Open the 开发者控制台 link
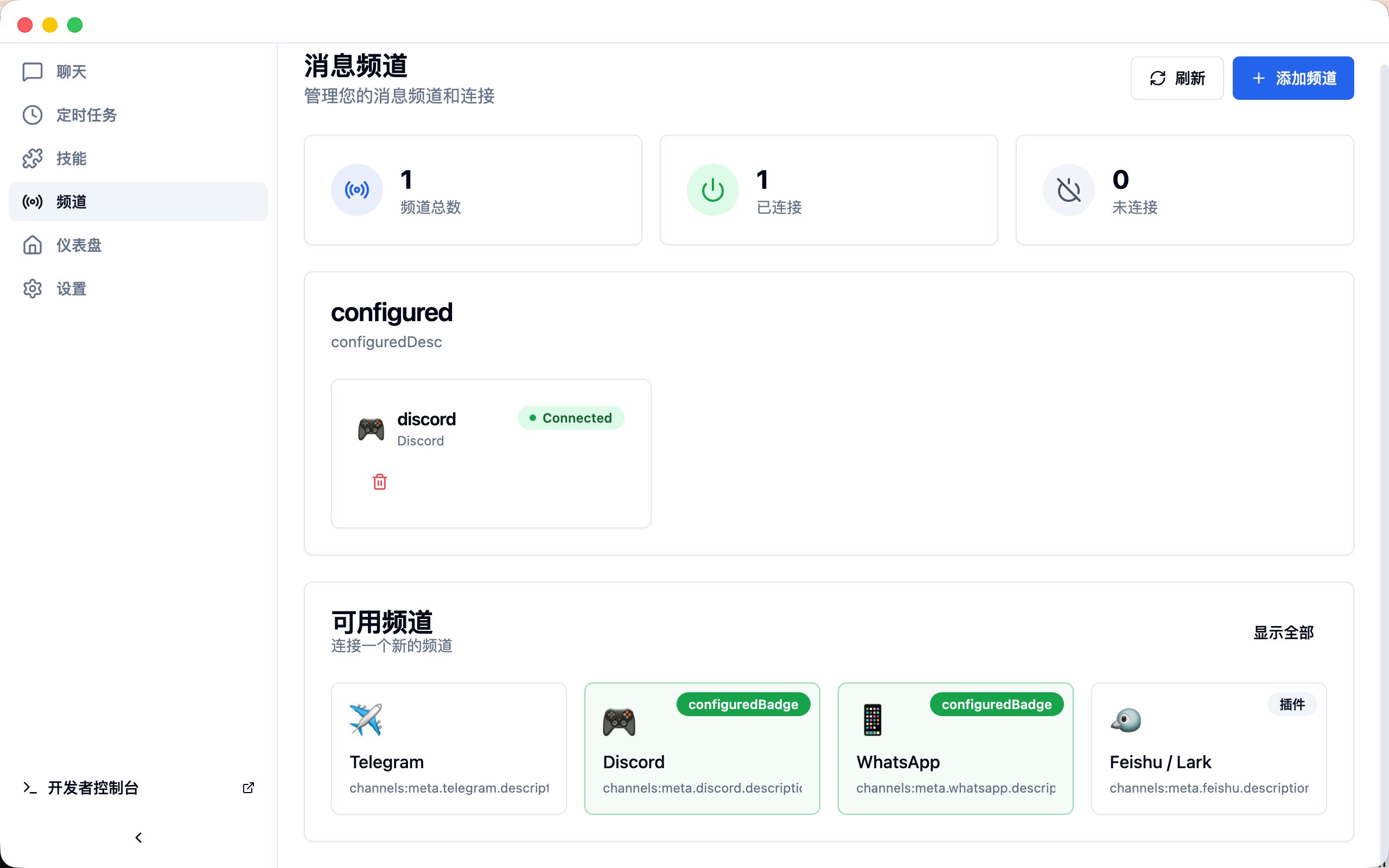 pos(93,788)
